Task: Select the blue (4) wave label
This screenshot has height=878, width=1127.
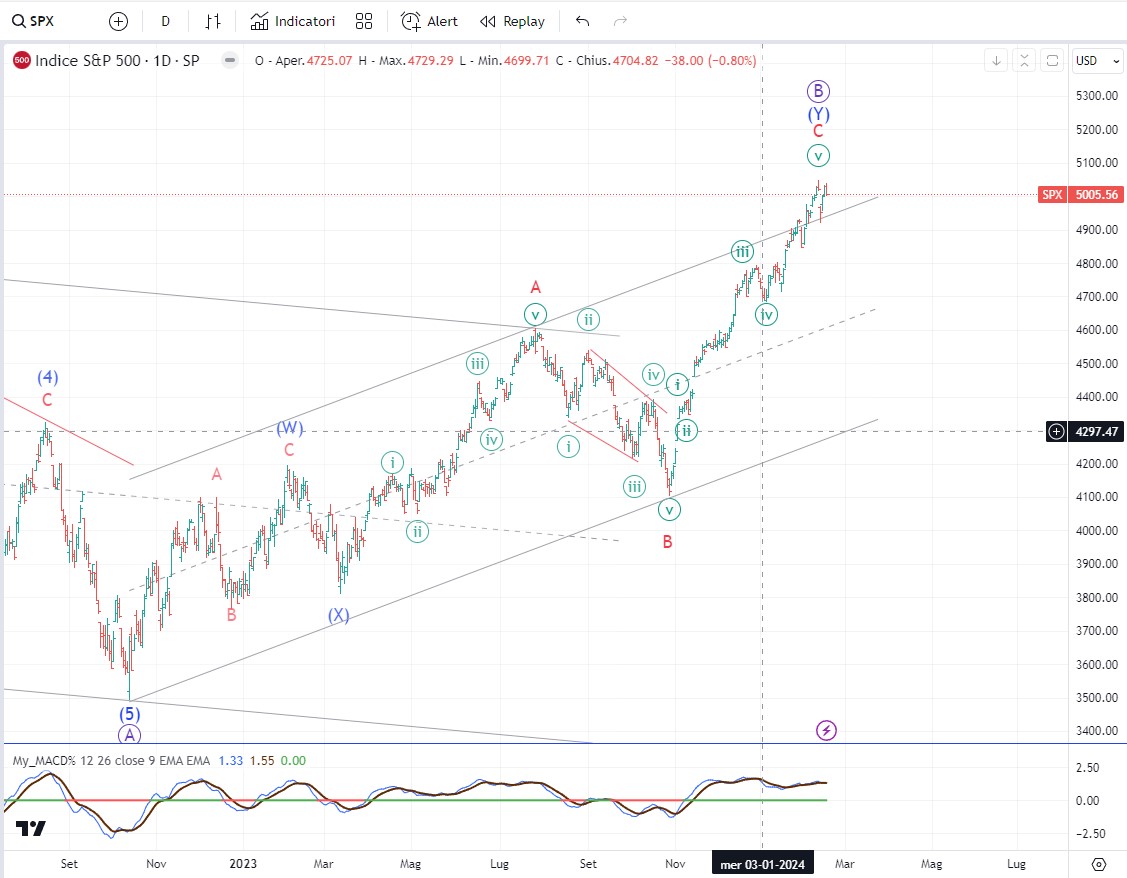Action: pyautogui.click(x=47, y=377)
